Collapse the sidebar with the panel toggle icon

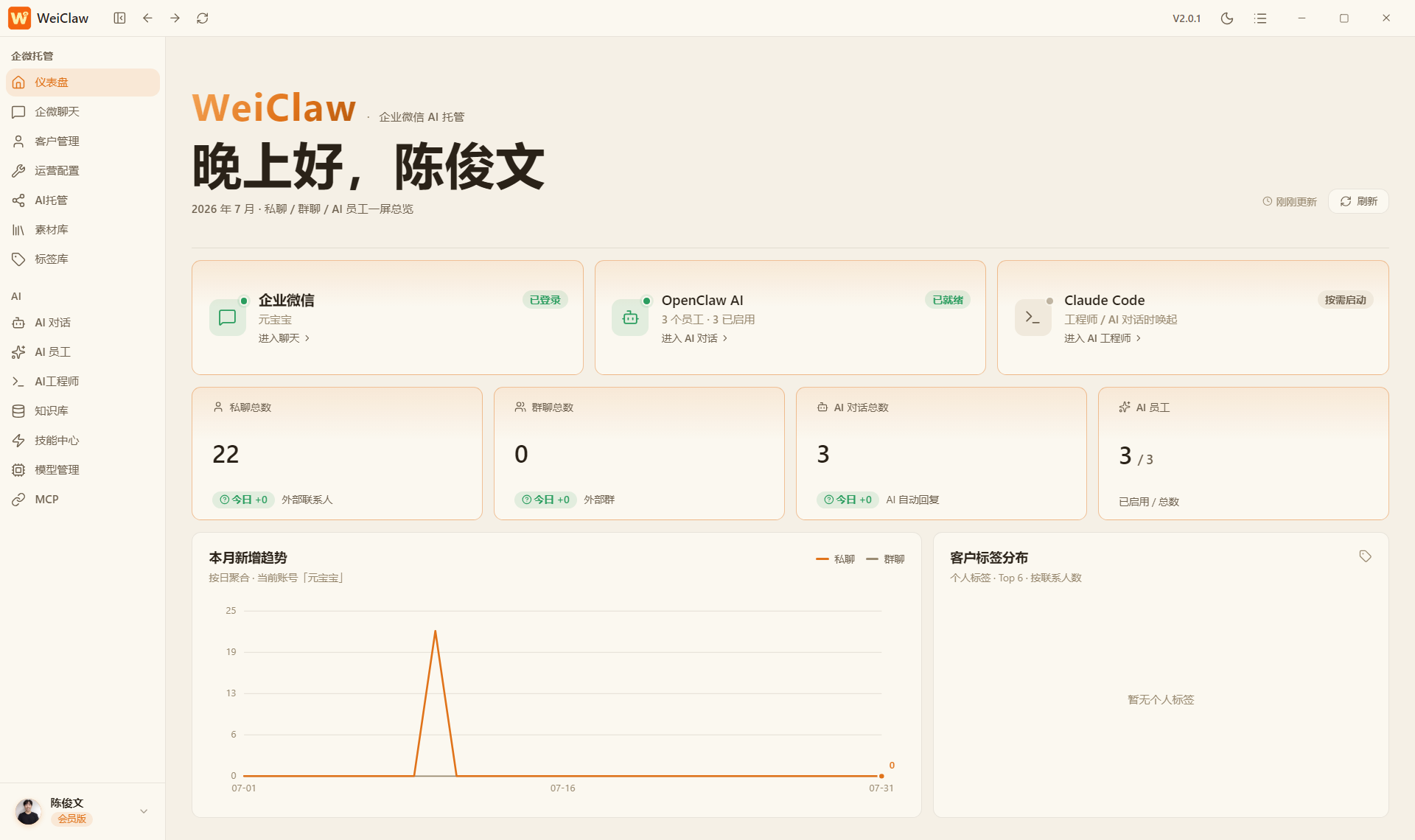point(119,18)
